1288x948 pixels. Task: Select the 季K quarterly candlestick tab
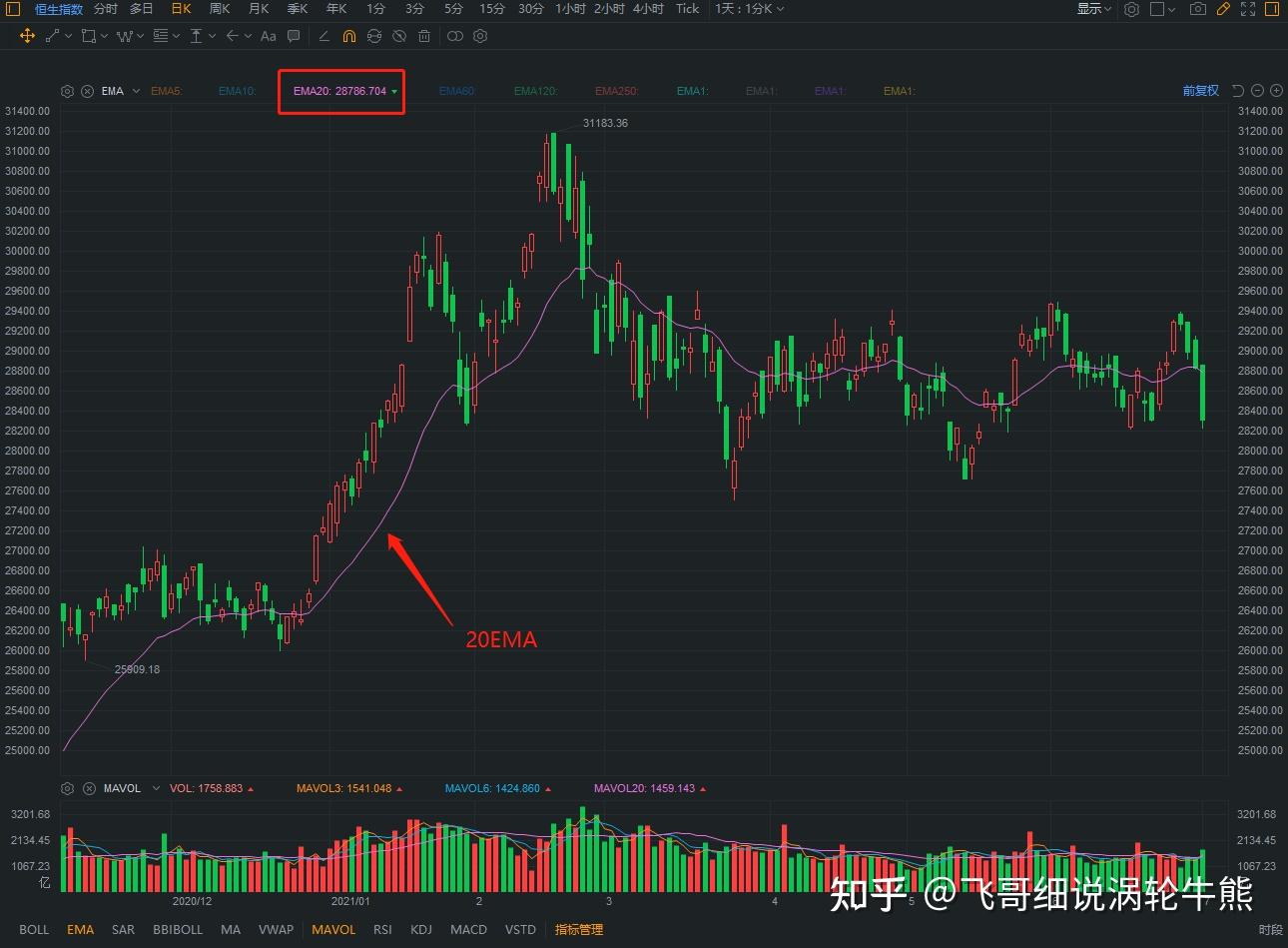click(298, 9)
